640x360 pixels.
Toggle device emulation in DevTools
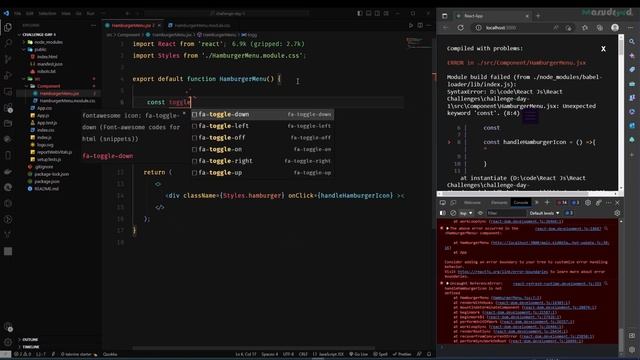pyautogui.click(x=453, y=202)
